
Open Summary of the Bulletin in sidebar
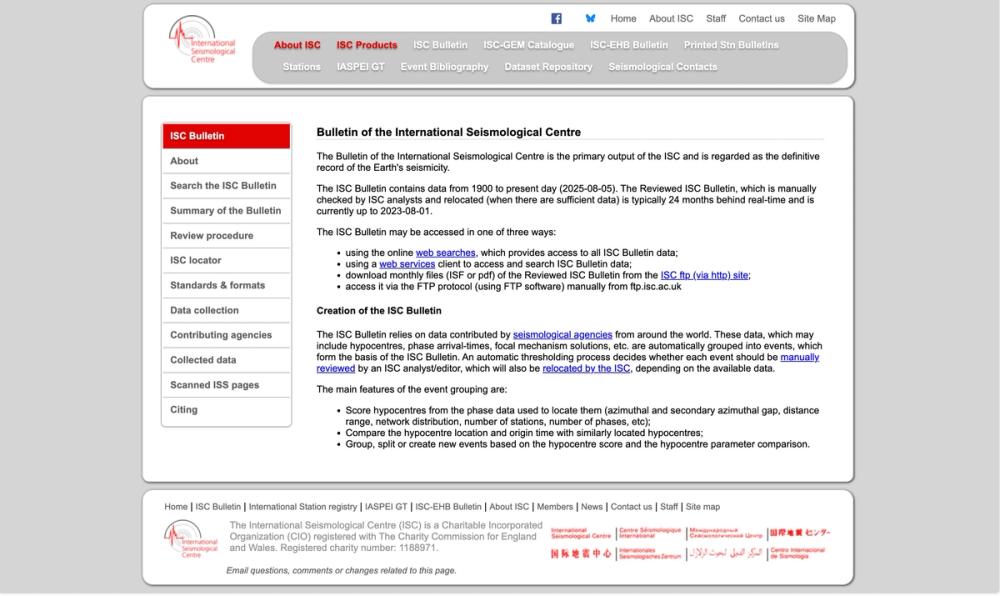click(226, 210)
